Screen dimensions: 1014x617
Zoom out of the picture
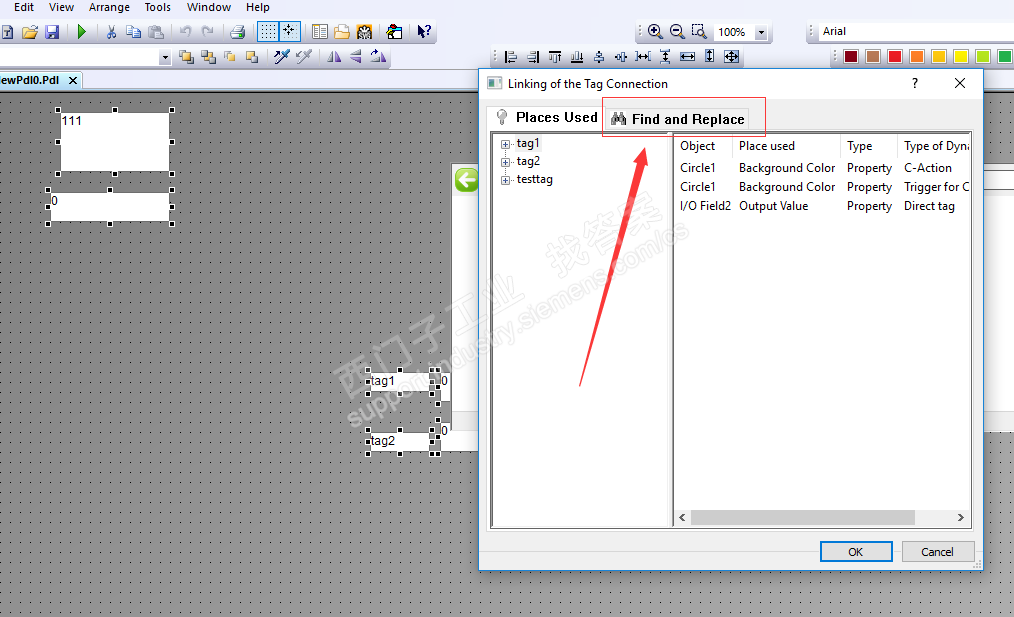coord(677,32)
